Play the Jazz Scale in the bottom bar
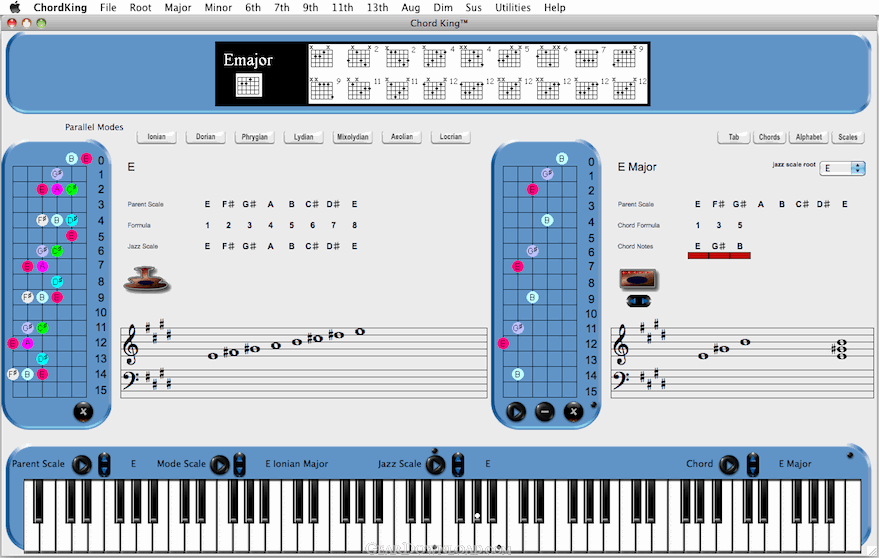 [x=436, y=465]
